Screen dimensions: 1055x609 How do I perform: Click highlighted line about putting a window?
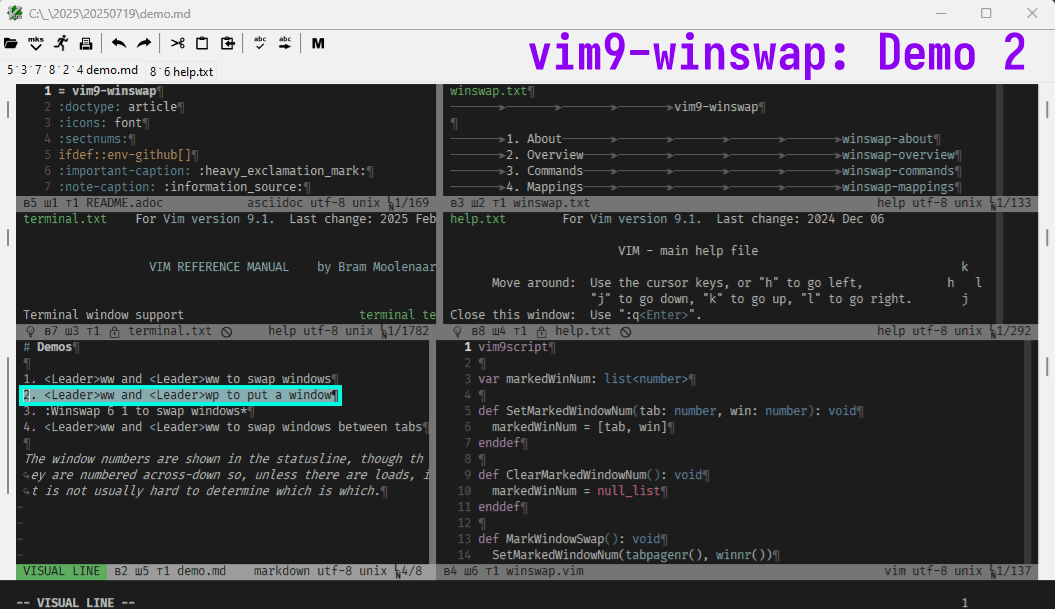(x=180, y=395)
